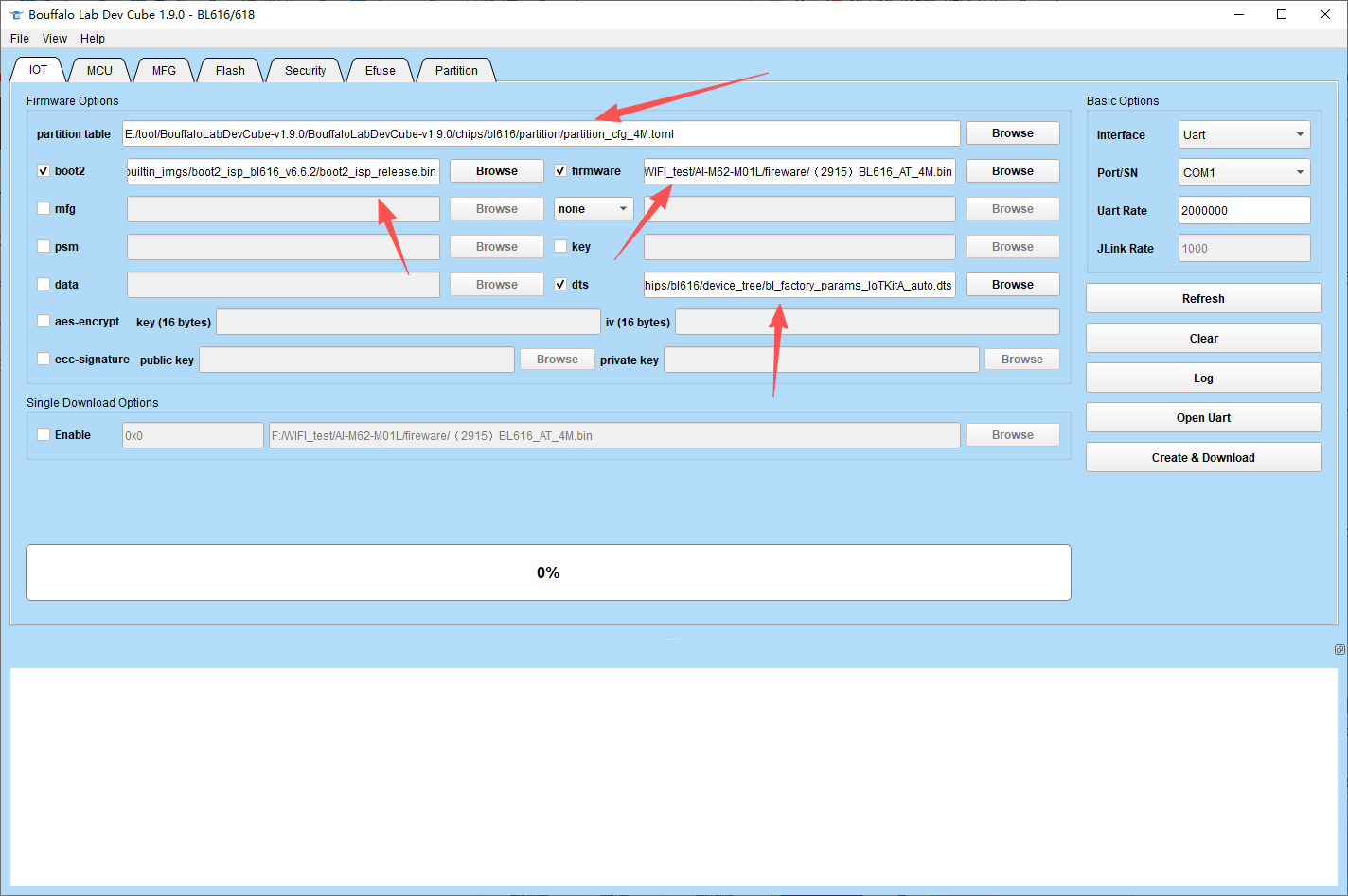Open the Help menu
Image resolution: width=1348 pixels, height=896 pixels.
click(93, 39)
